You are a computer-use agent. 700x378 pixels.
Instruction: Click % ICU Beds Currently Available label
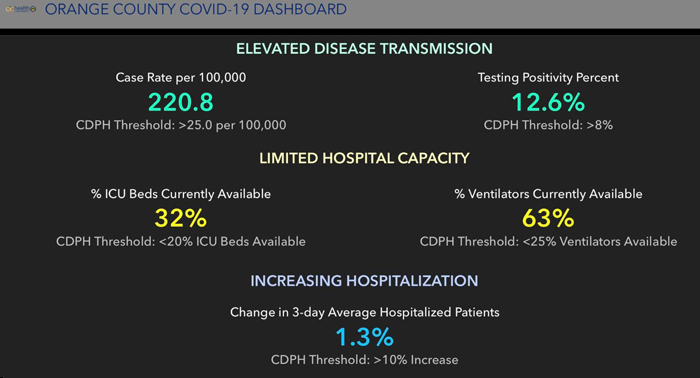[x=181, y=194]
